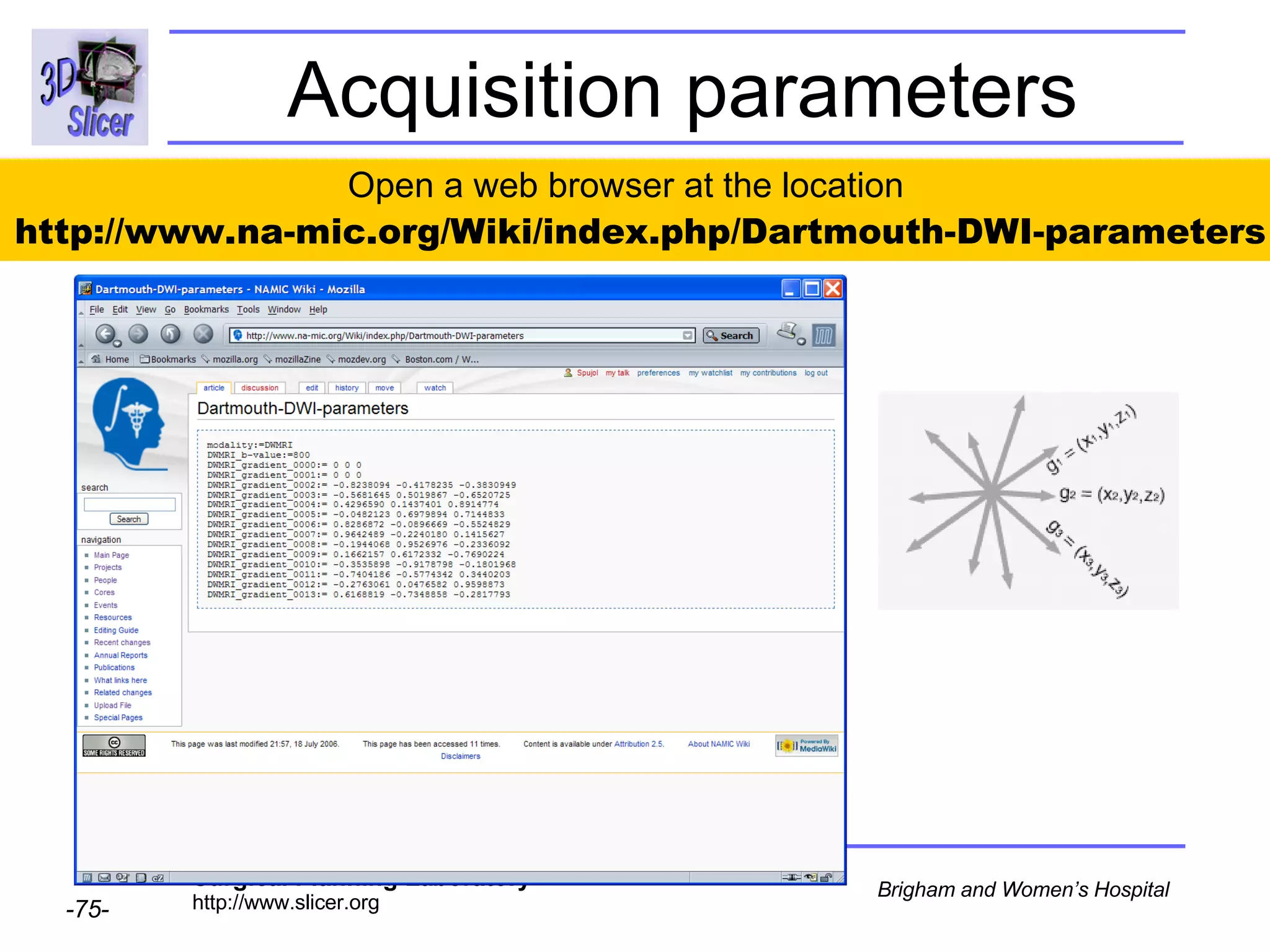The image size is (1270, 952).
Task: Click the NAMIC head logo
Action: 129,425
